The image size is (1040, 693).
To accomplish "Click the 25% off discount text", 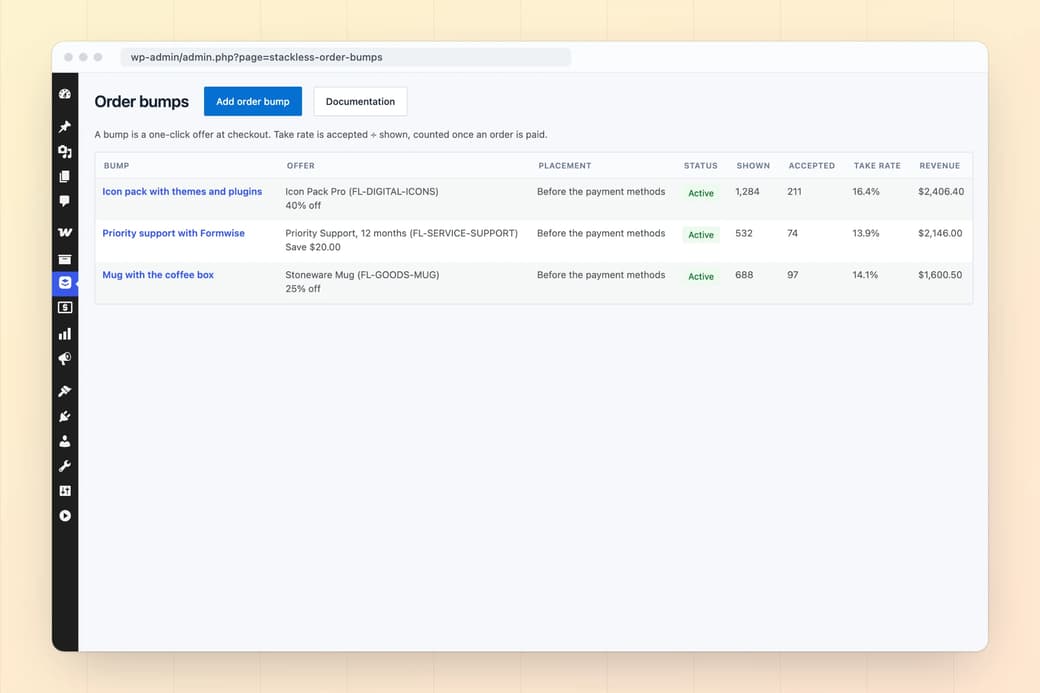I will click(x=303, y=289).
